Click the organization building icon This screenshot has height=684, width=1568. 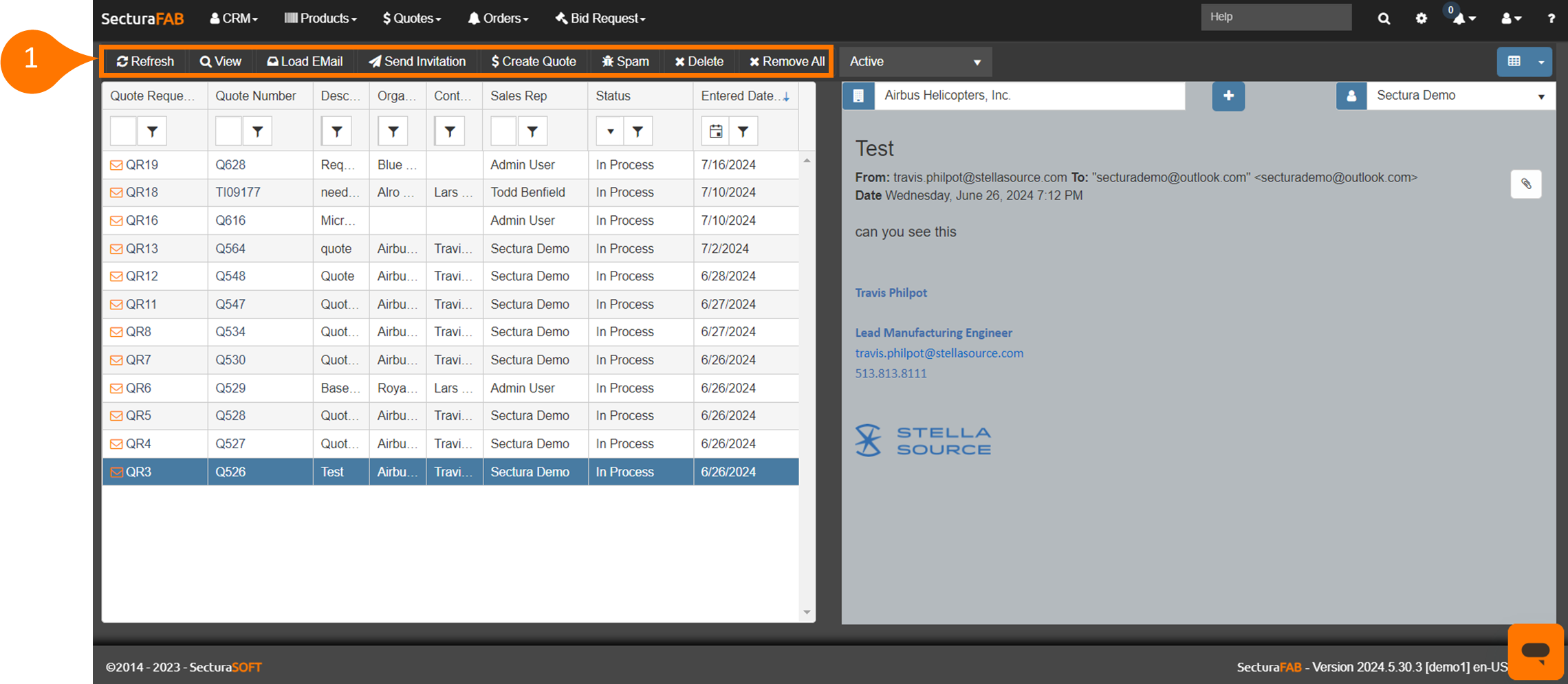858,96
